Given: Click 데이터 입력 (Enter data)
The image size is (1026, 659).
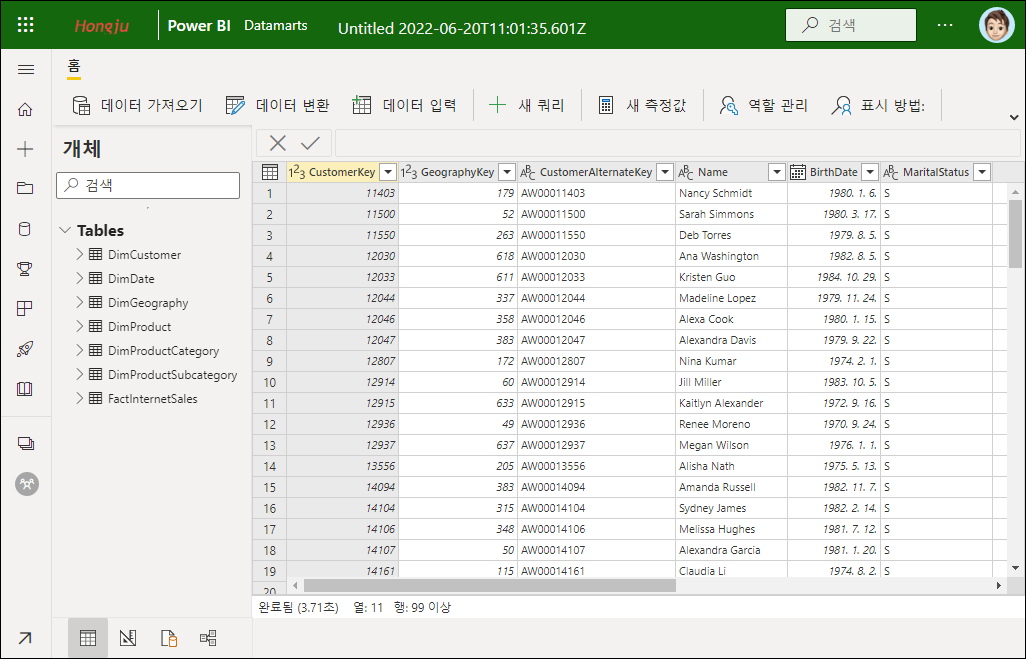Looking at the screenshot, I should point(404,105).
